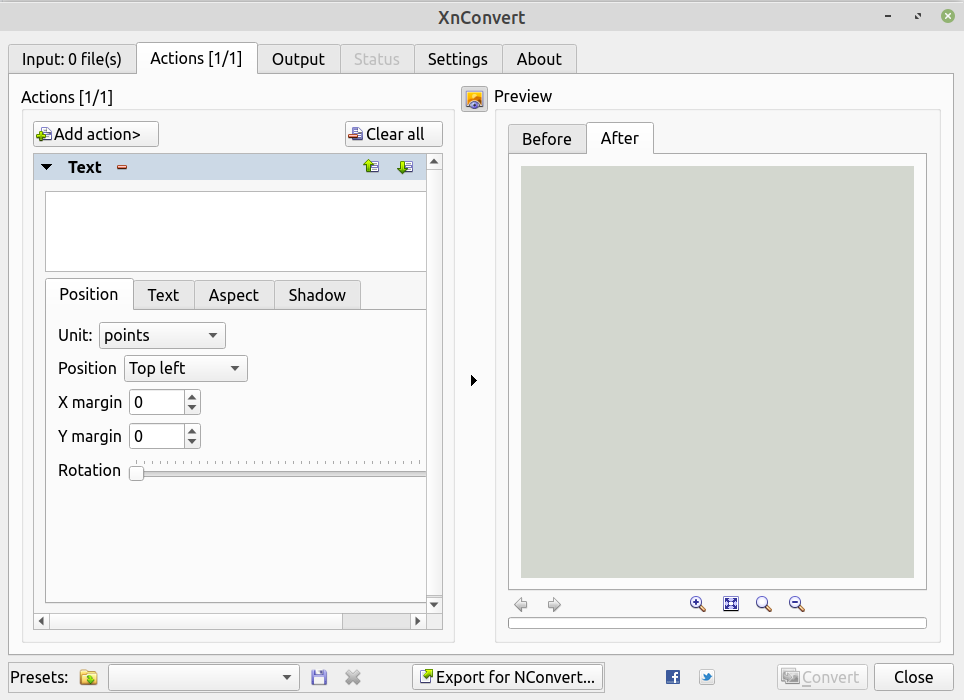Reset preview zoom to actual size

click(764, 604)
